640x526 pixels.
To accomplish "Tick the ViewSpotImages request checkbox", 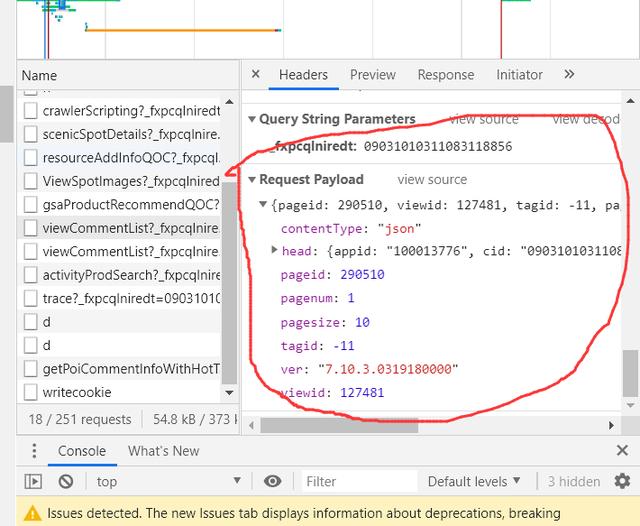I will (31, 181).
